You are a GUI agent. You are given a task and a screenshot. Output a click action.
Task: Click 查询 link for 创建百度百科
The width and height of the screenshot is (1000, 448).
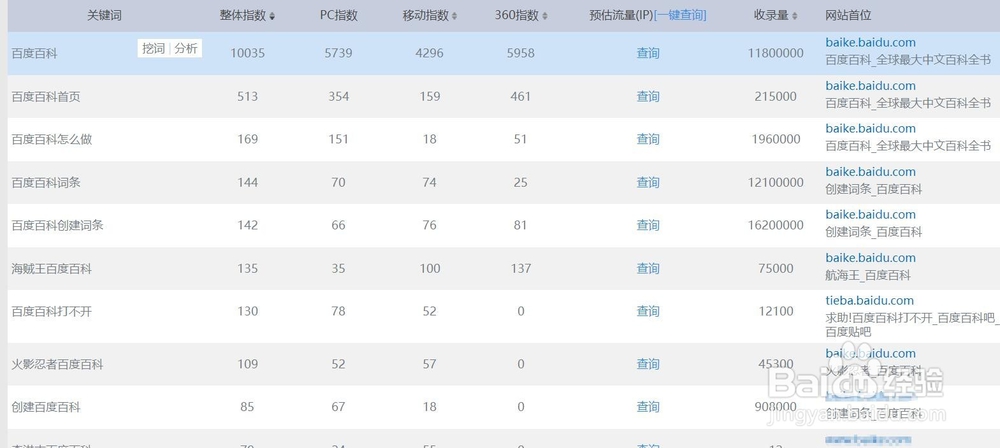point(648,407)
